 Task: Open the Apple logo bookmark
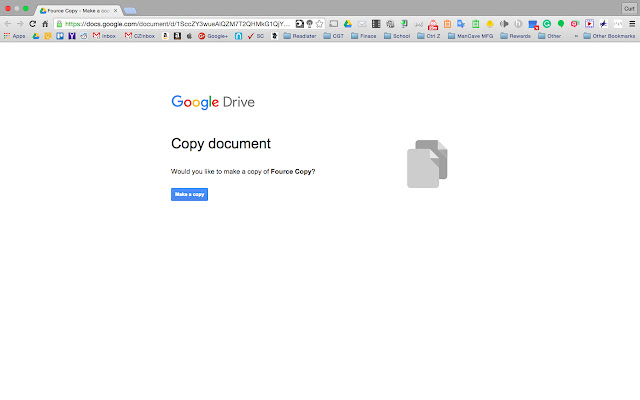[189, 36]
